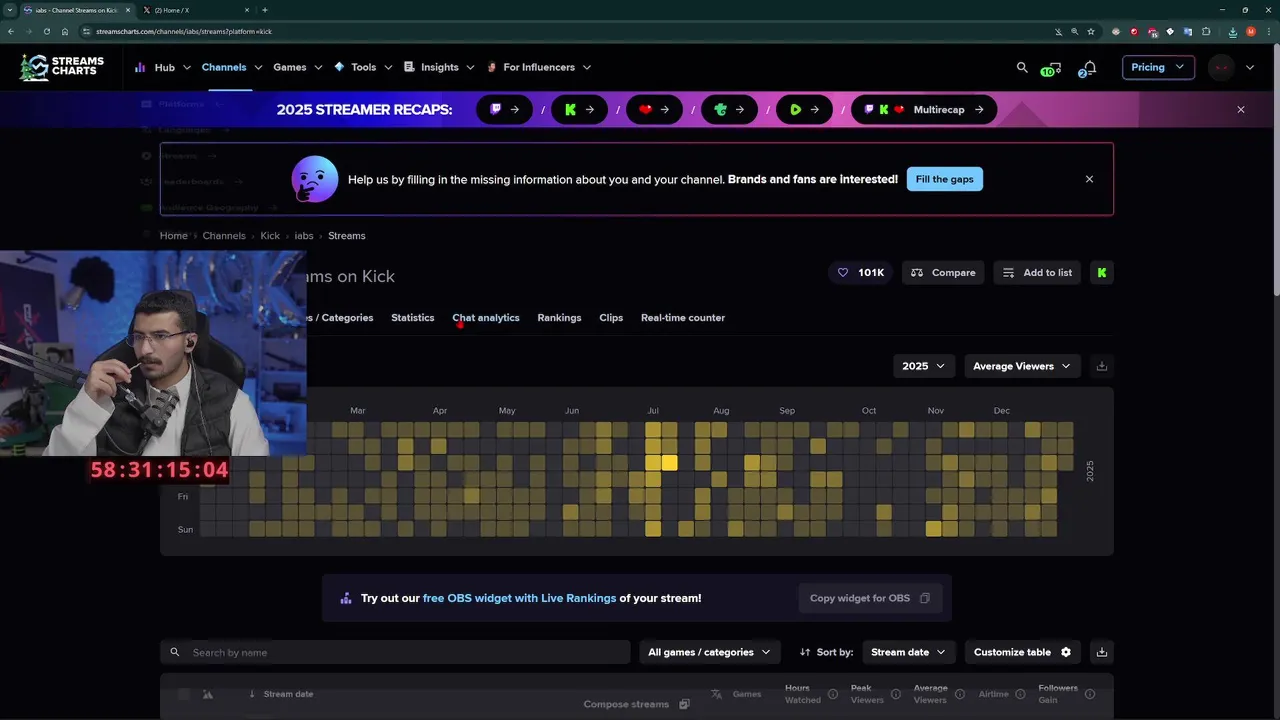Image resolution: width=1280 pixels, height=720 pixels.
Task: Click the 101K favorites heart button
Action: [861, 272]
